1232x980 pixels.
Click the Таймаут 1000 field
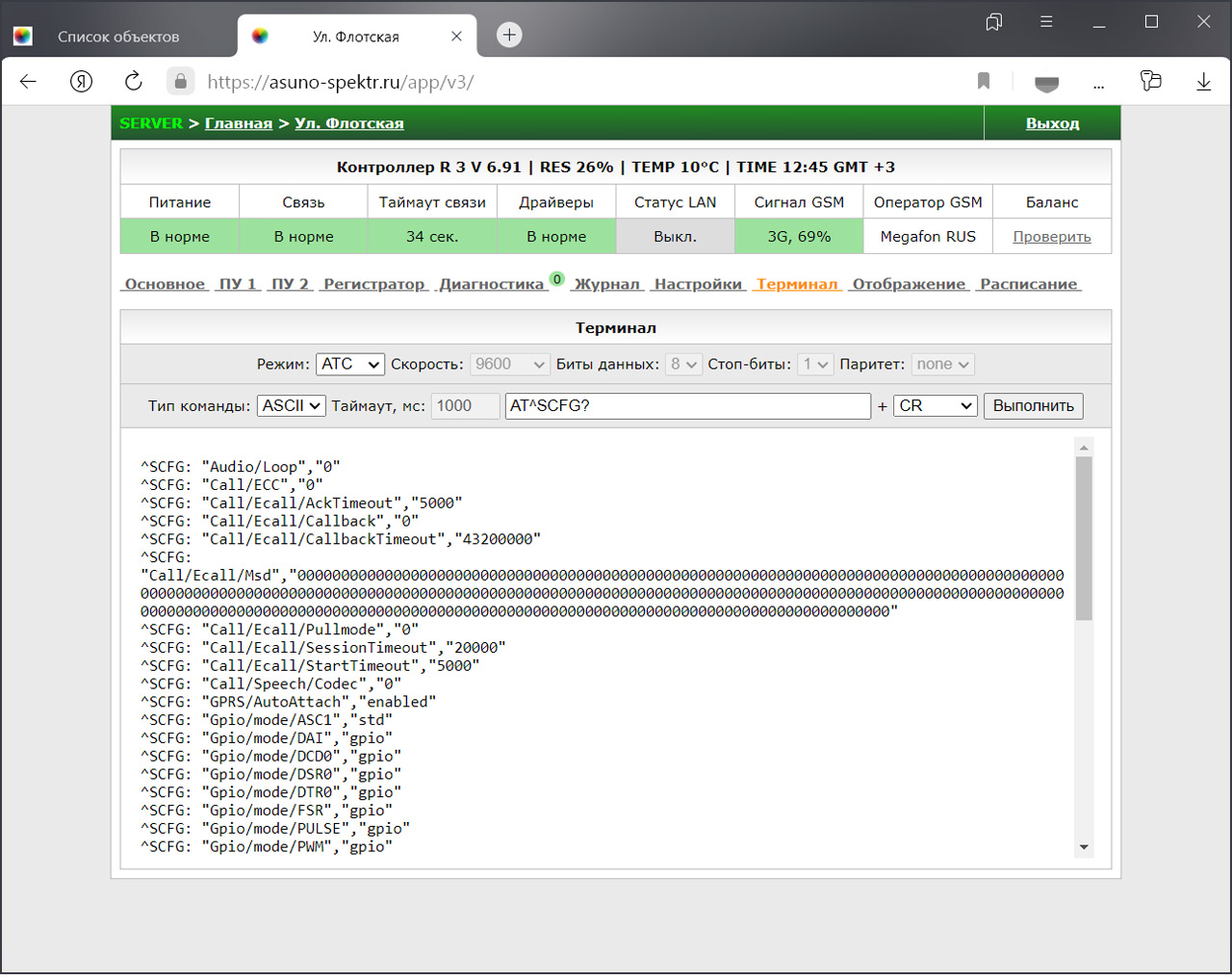coord(466,406)
